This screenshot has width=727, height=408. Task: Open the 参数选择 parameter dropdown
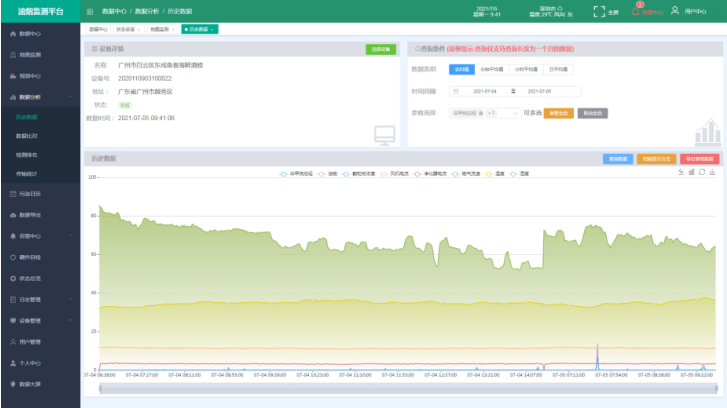[485, 113]
